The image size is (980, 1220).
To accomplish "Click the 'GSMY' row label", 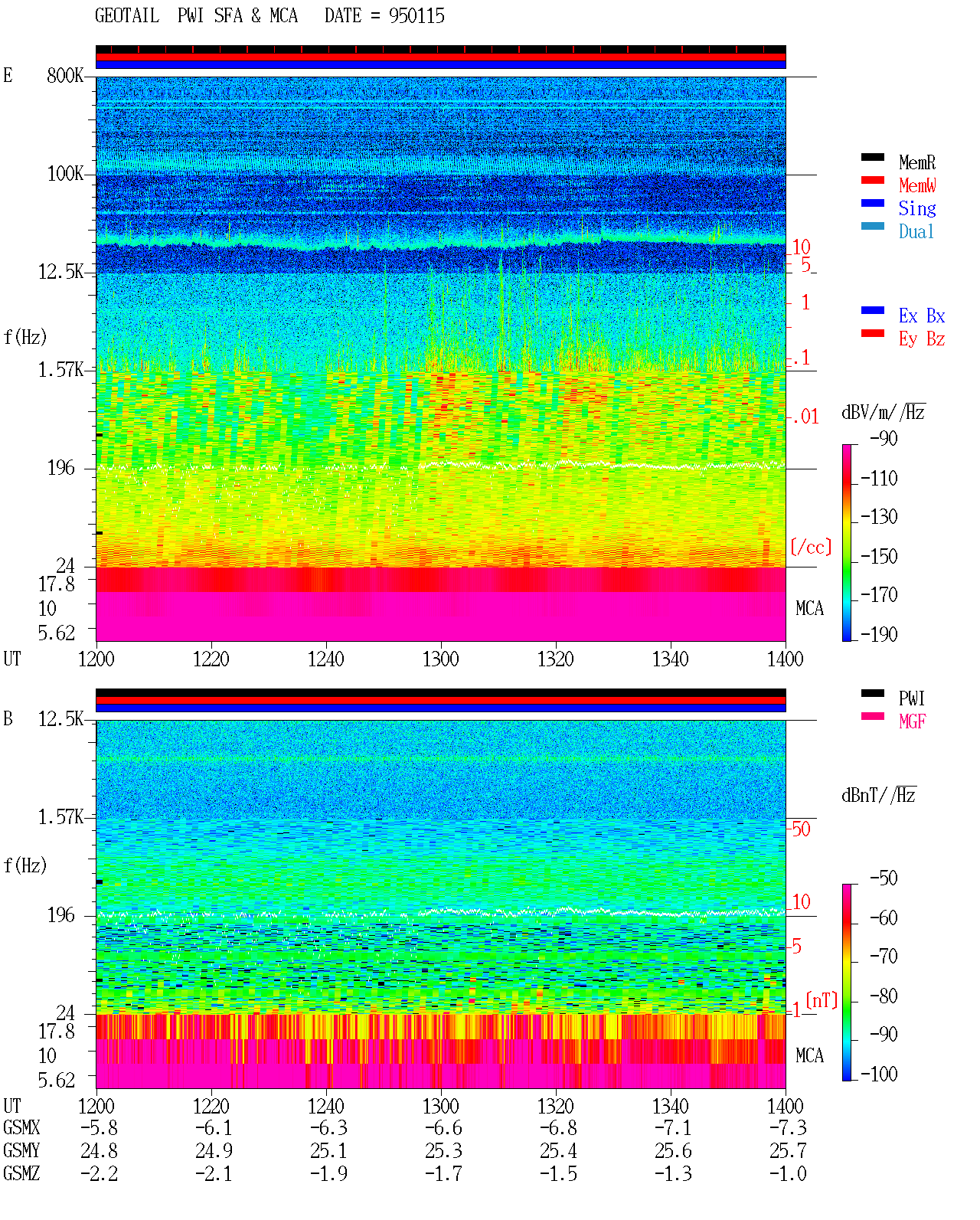I will click(21, 1151).
